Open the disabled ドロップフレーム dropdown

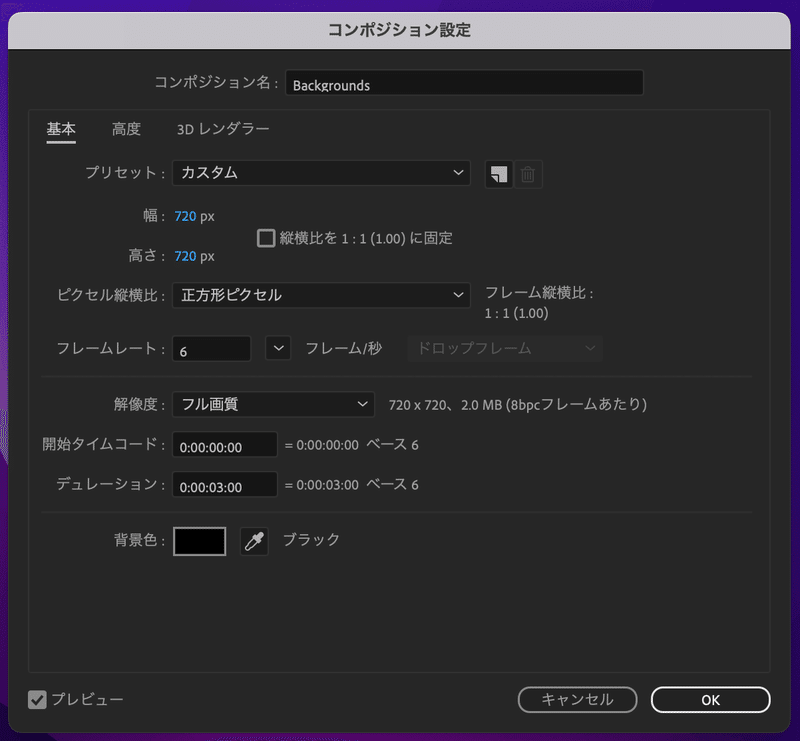505,349
